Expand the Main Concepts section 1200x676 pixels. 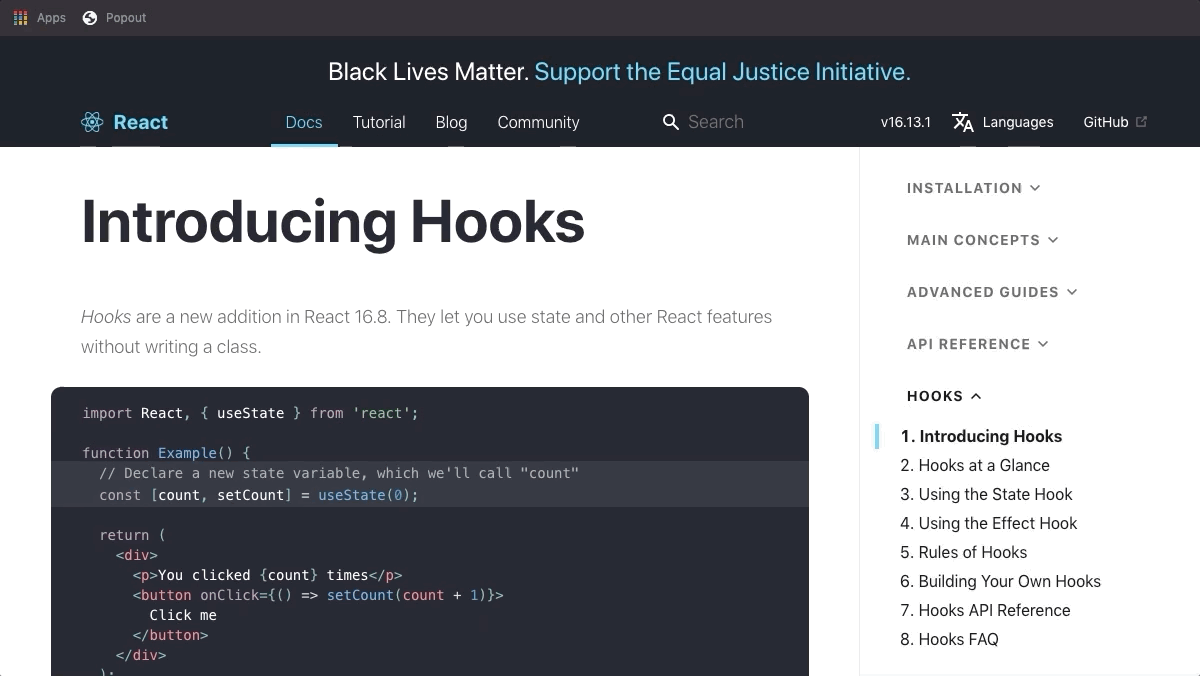click(982, 240)
